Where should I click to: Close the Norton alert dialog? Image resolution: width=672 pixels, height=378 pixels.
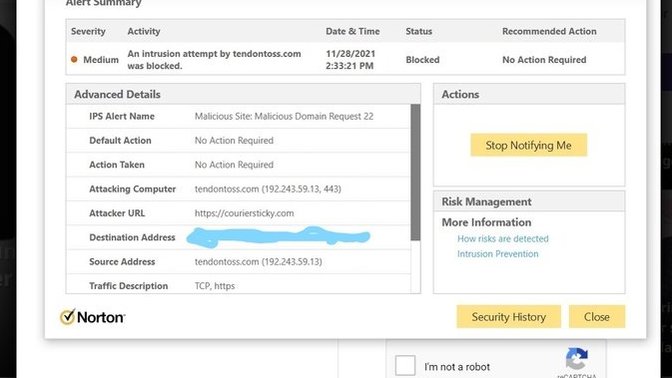(597, 317)
